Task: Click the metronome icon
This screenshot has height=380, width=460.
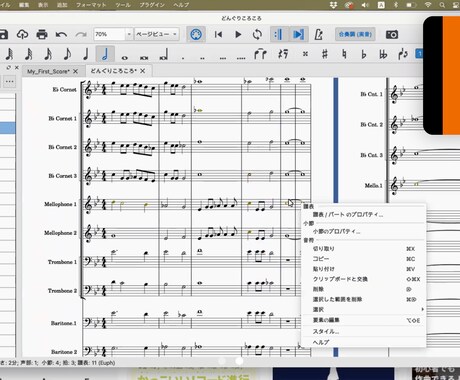Action: click(318, 34)
